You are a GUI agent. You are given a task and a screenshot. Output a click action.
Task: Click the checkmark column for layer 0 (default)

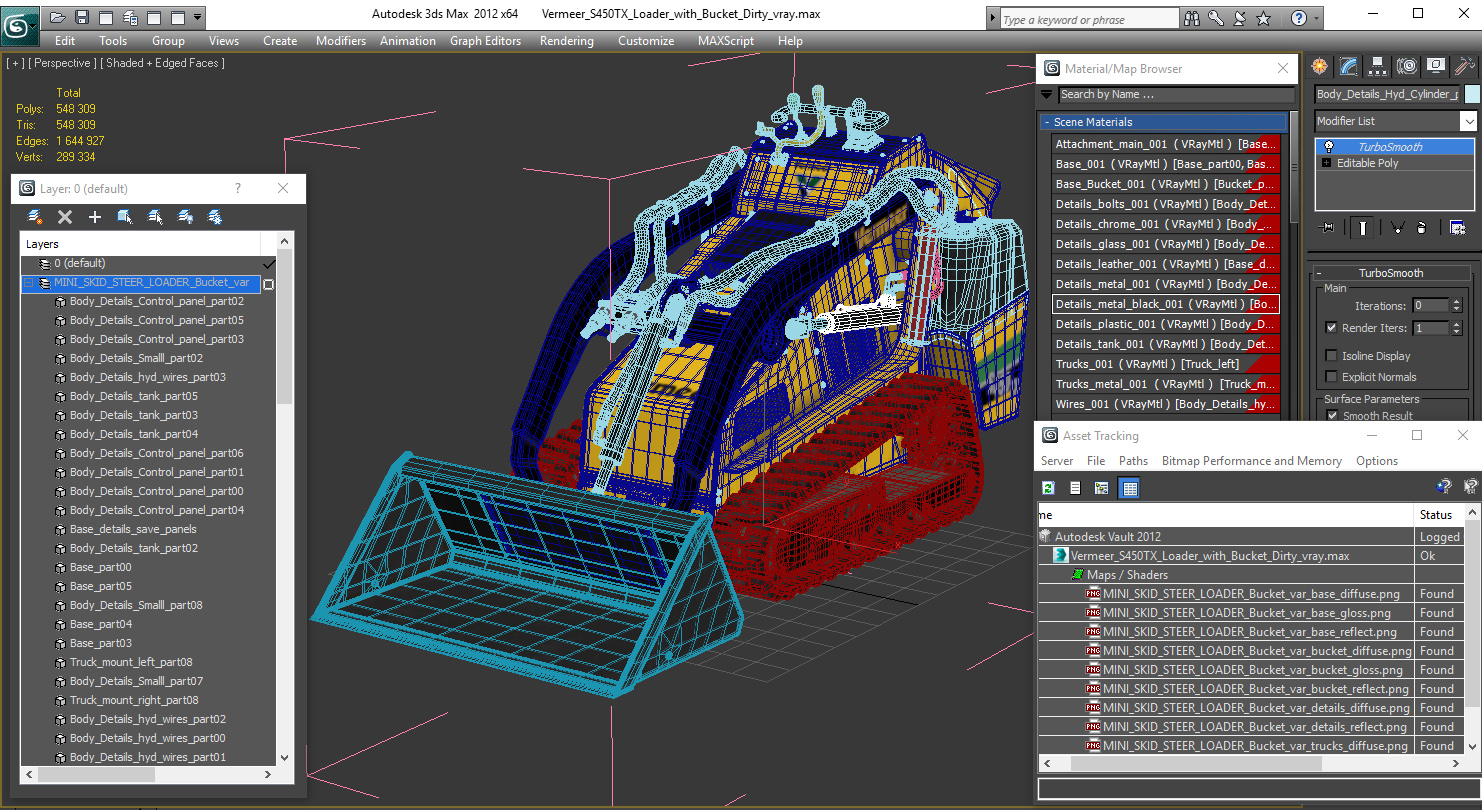tap(268, 264)
